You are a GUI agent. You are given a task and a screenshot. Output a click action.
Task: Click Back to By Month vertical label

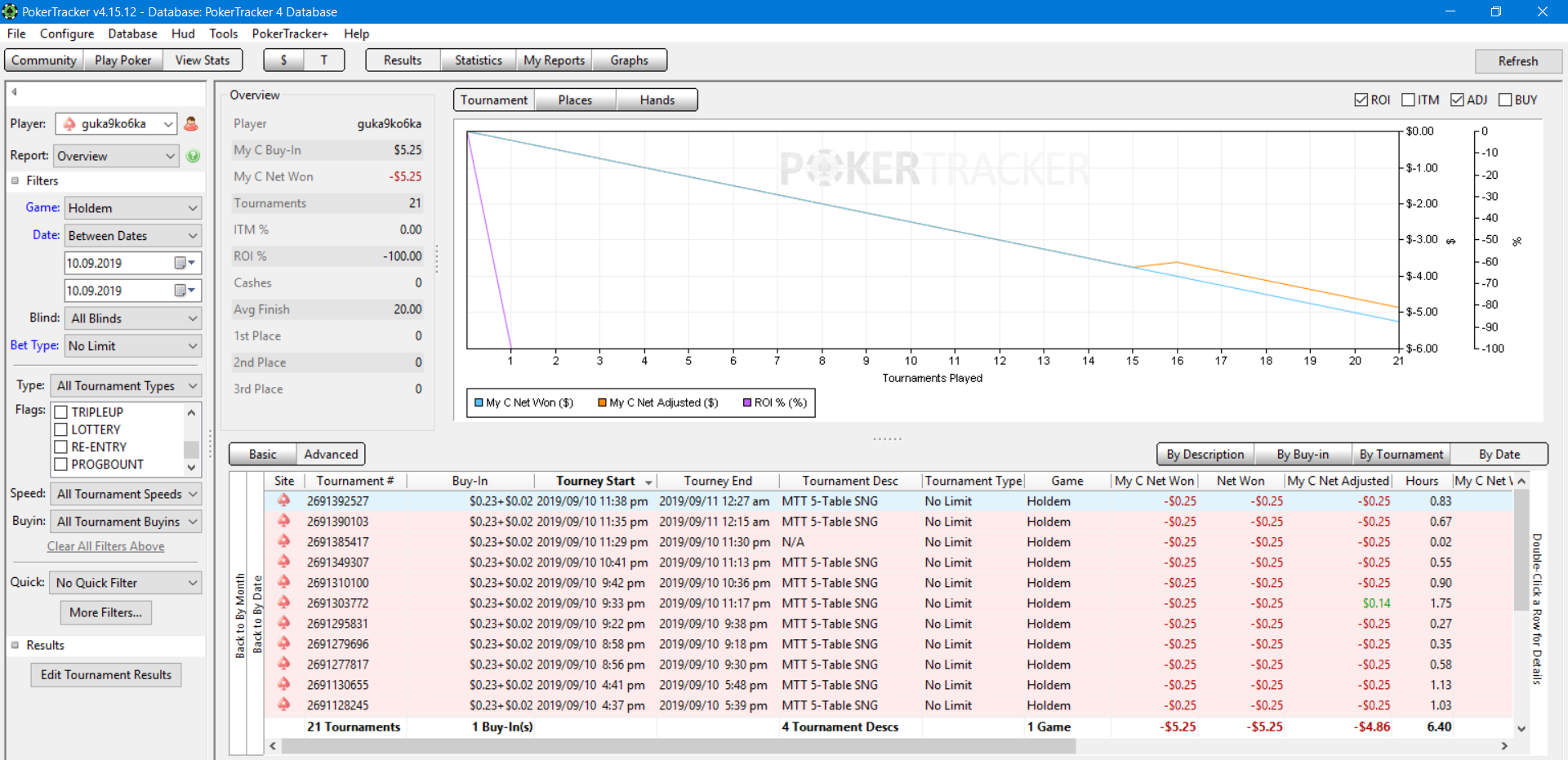240,616
